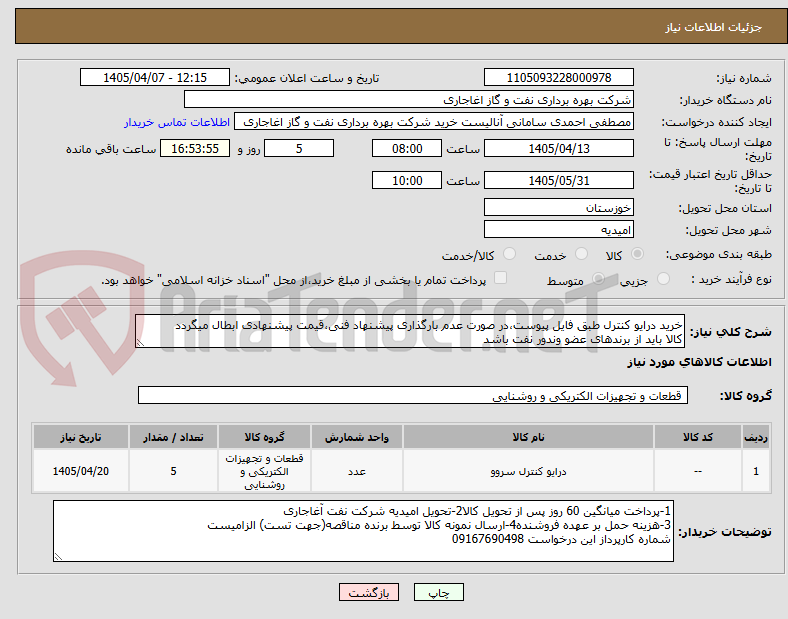Screen dimensions: 788x619
Task: Select the کالا/خدمت radio button
Action: tap(509, 254)
